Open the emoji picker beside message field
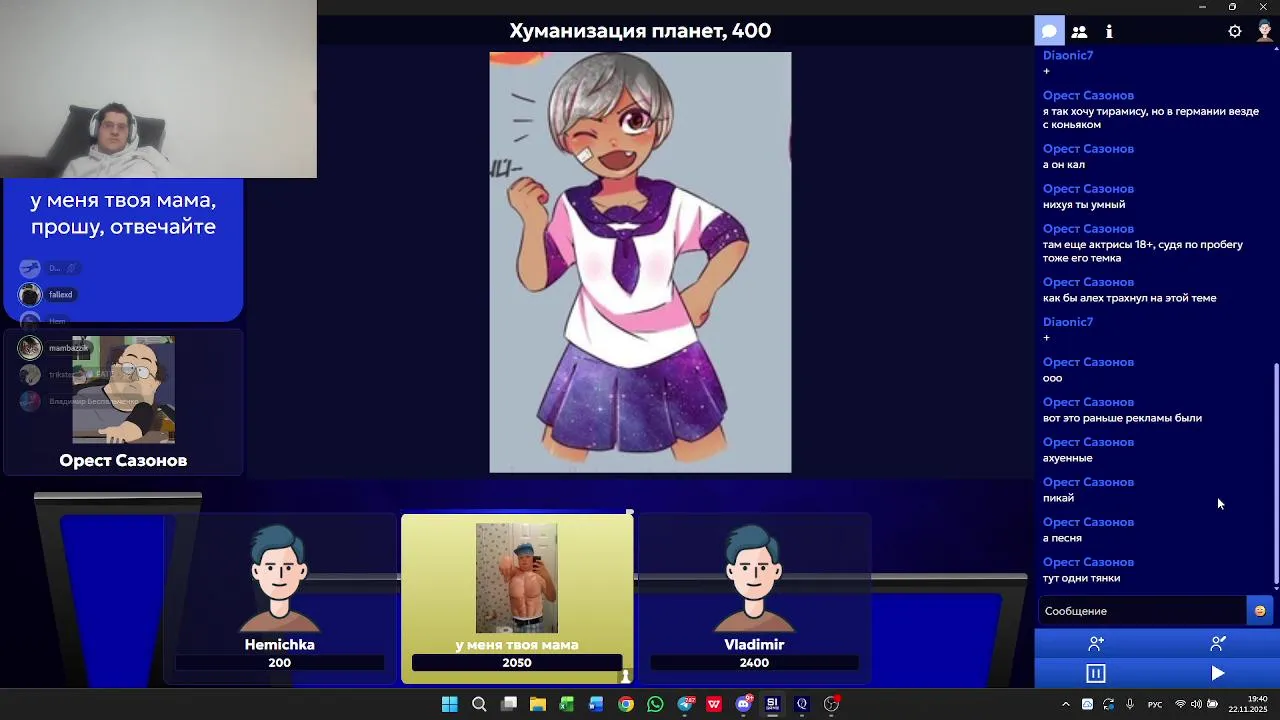 [x=1260, y=611]
